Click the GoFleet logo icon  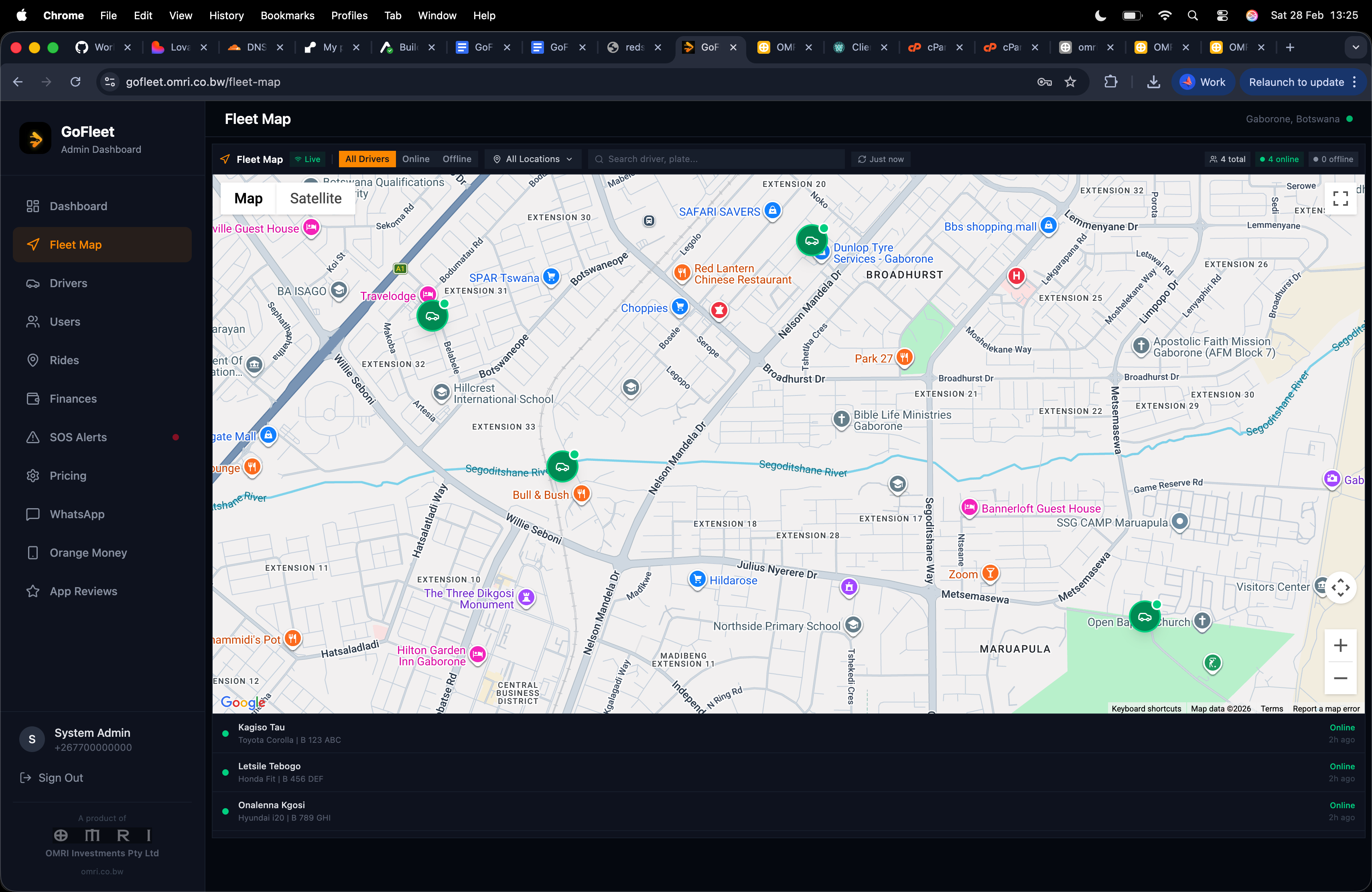pyautogui.click(x=36, y=138)
